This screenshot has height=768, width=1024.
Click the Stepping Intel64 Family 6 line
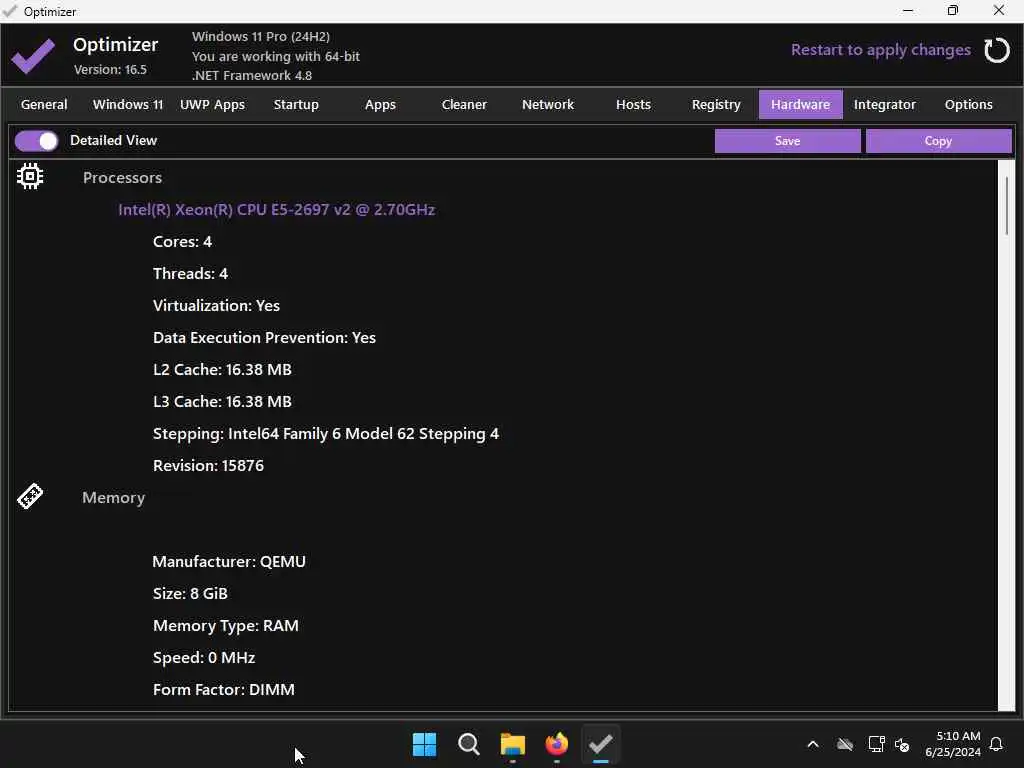[326, 434]
